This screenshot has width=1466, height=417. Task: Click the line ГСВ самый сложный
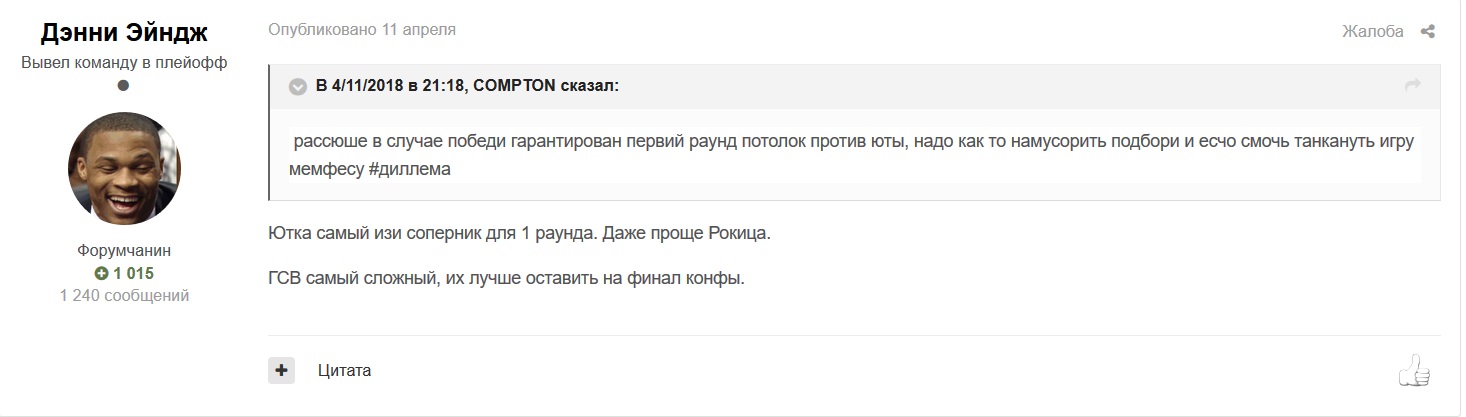507,279
